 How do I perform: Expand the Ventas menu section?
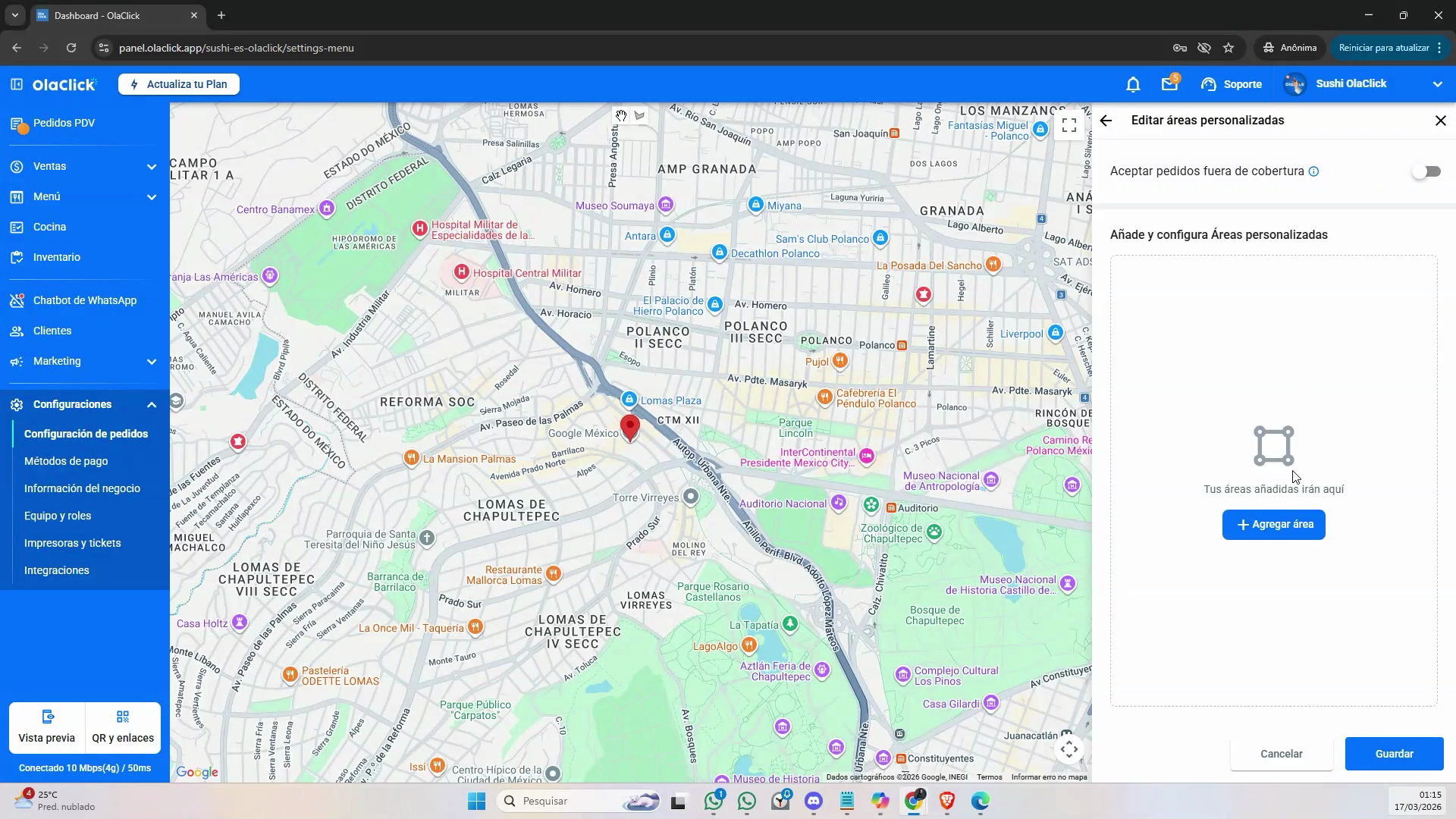(84, 166)
